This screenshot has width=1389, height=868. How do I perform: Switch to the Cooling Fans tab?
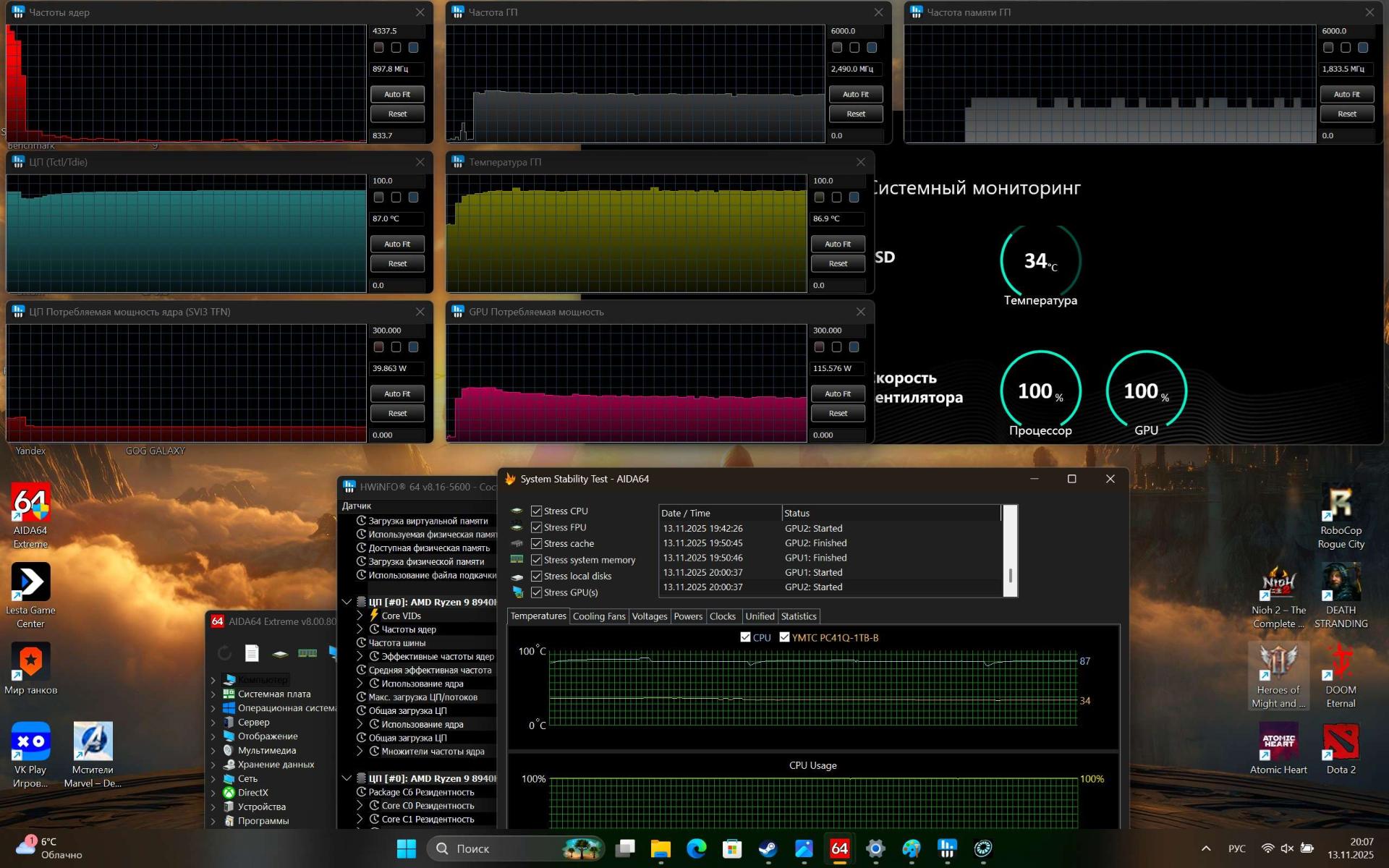pyautogui.click(x=598, y=616)
